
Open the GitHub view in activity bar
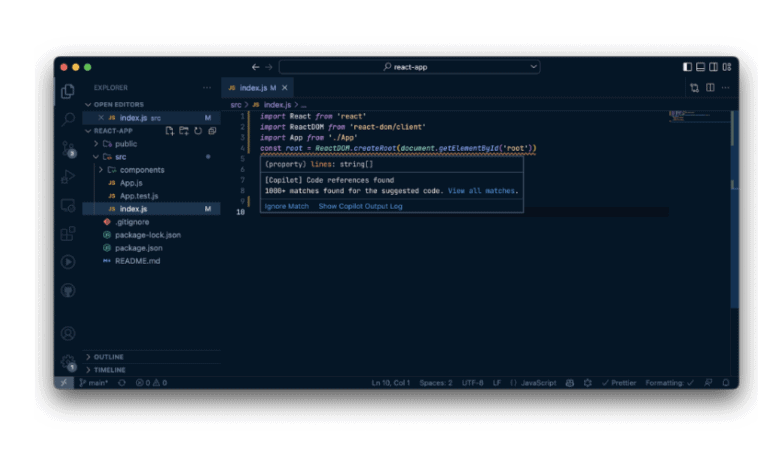(x=68, y=290)
